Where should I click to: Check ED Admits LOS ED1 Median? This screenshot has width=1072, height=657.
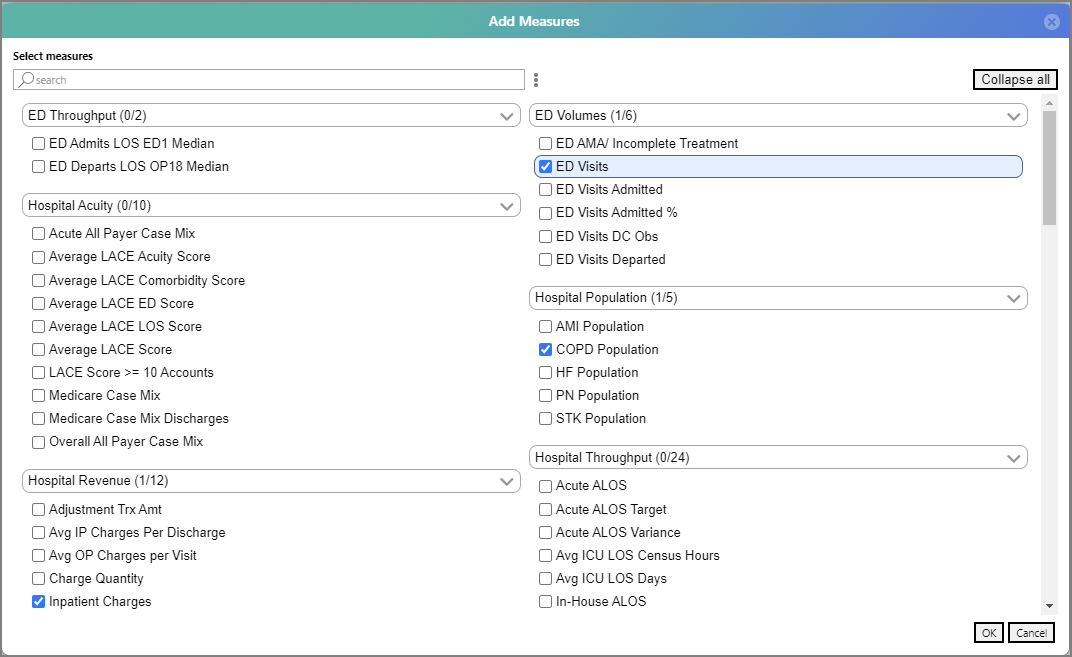pyautogui.click(x=39, y=144)
